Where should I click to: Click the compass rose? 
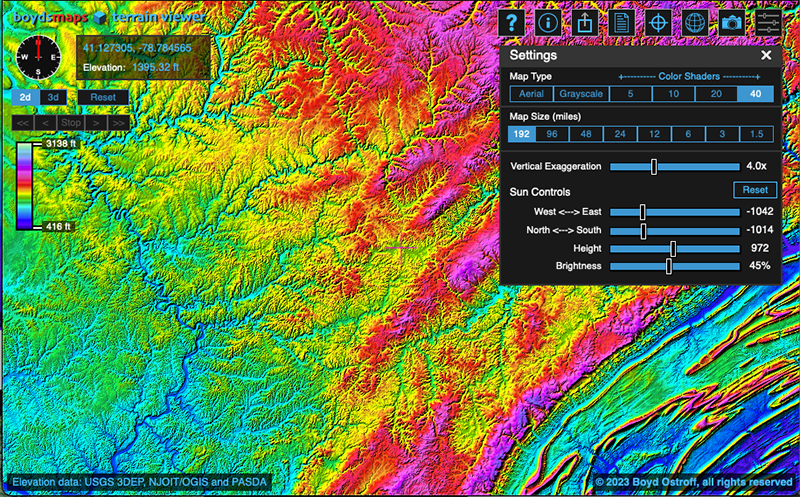[39, 55]
